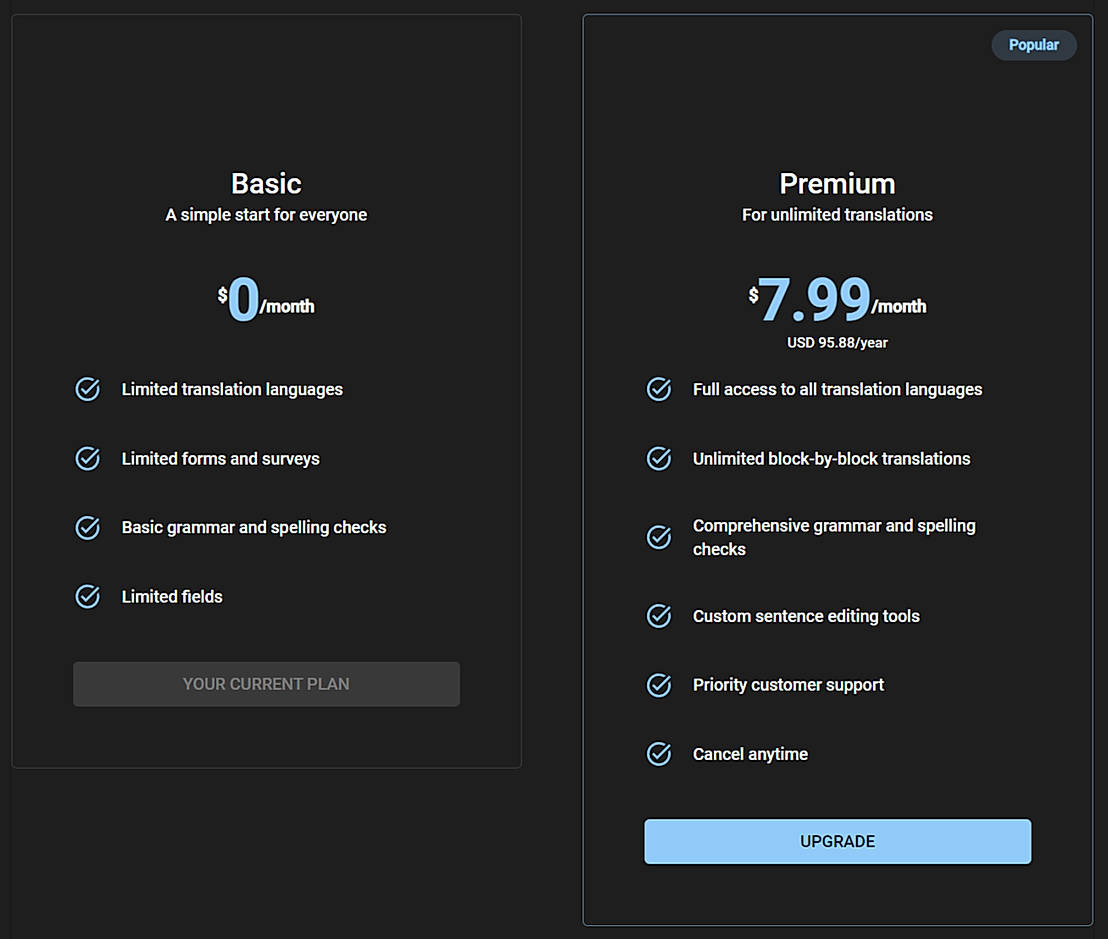1108x939 pixels.
Task: Click checkmark icon beside Limited translation languages
Action: (88, 389)
